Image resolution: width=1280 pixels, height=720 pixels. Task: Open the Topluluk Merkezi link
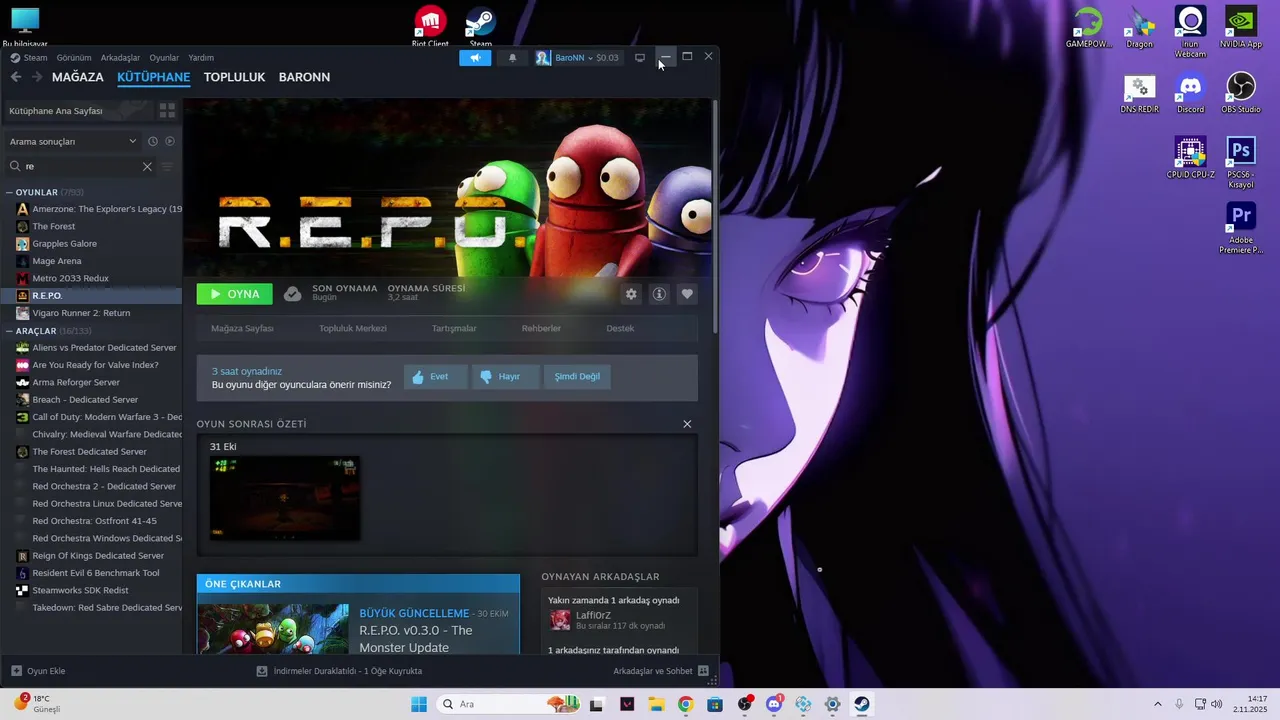click(352, 328)
